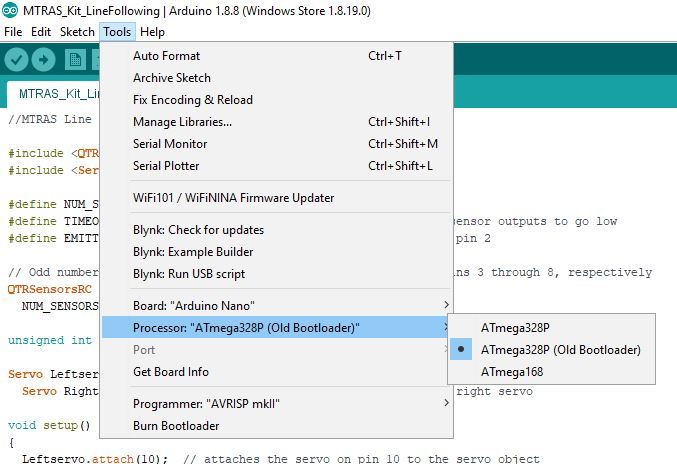Choose Archive Sketch
Screen dimensions: 677x464
tap(276, 78)
